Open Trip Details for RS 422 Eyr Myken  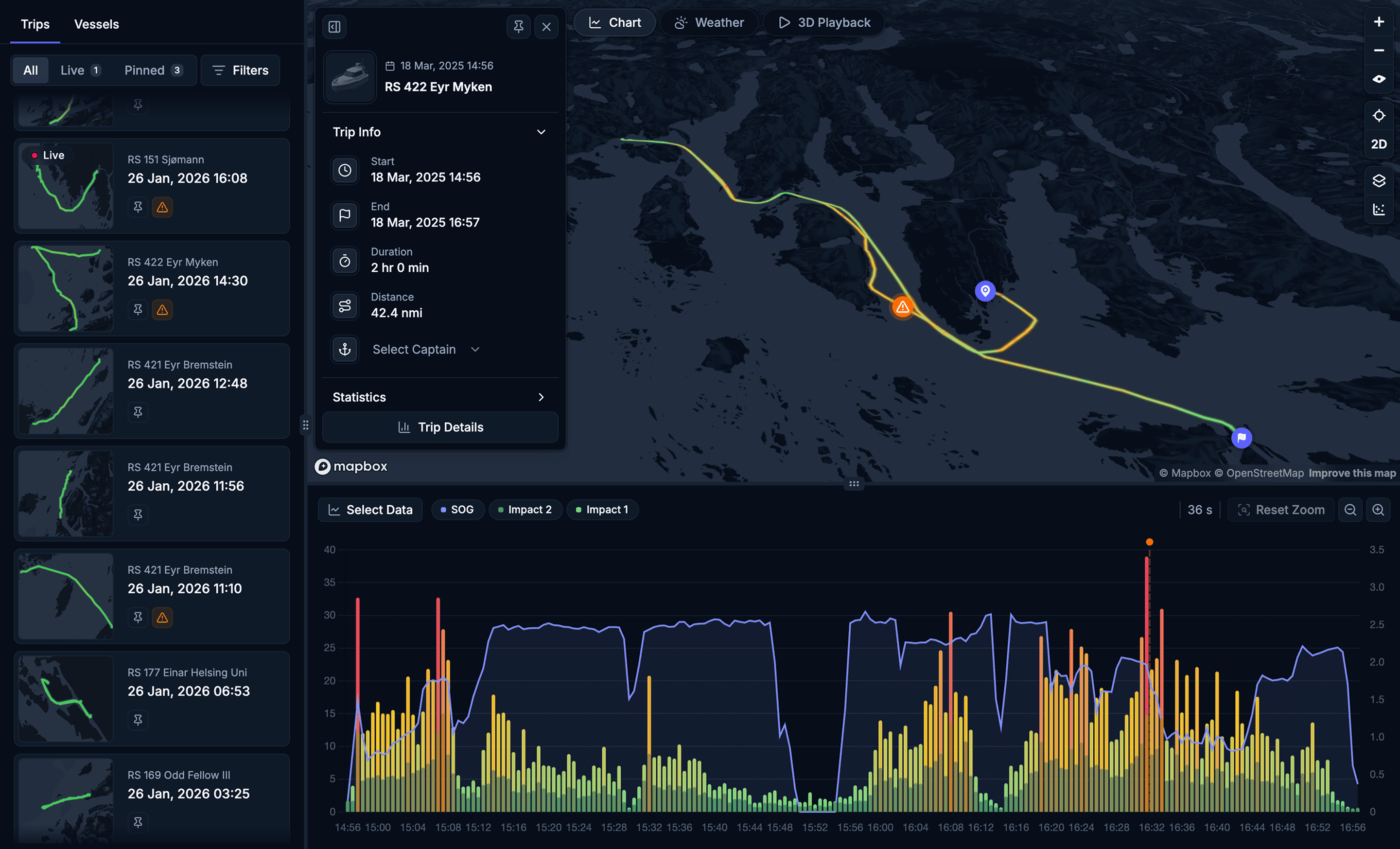coord(440,427)
